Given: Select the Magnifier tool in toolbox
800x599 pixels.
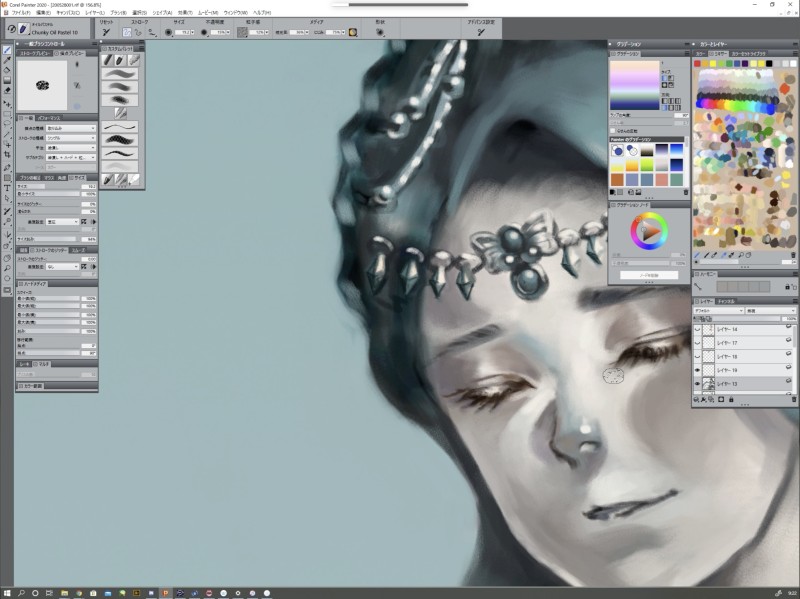Looking at the screenshot, I should [7, 268].
